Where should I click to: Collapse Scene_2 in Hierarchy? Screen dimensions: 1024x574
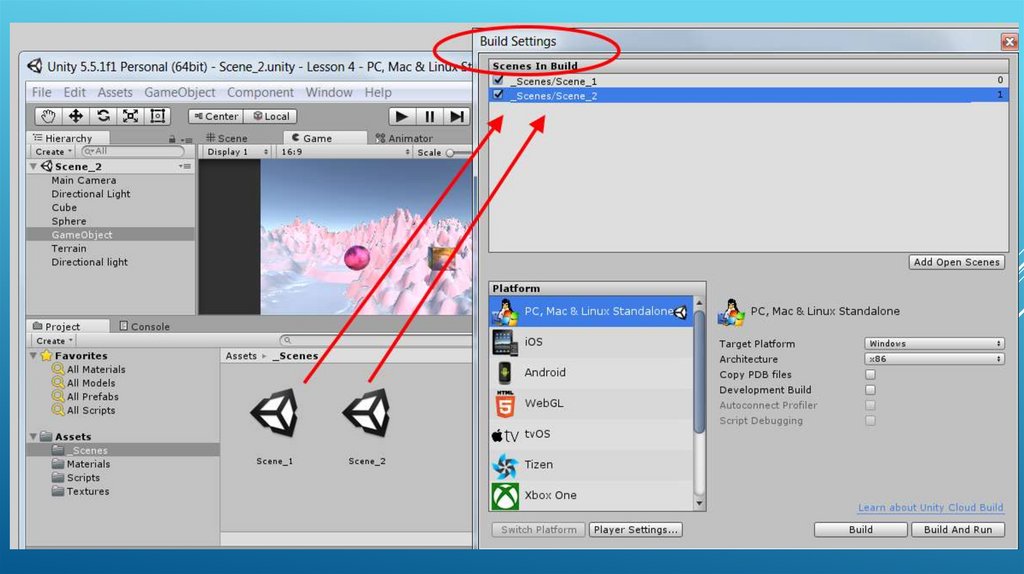(33, 167)
